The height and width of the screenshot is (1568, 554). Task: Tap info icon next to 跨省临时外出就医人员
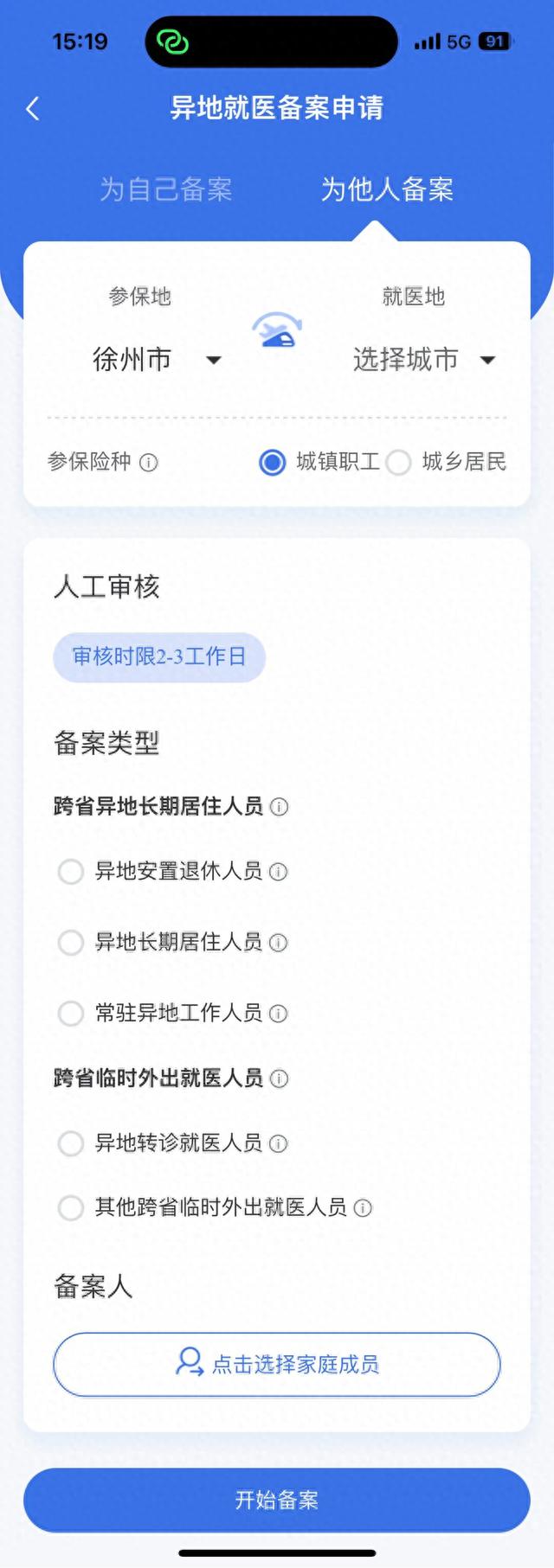[x=279, y=1078]
